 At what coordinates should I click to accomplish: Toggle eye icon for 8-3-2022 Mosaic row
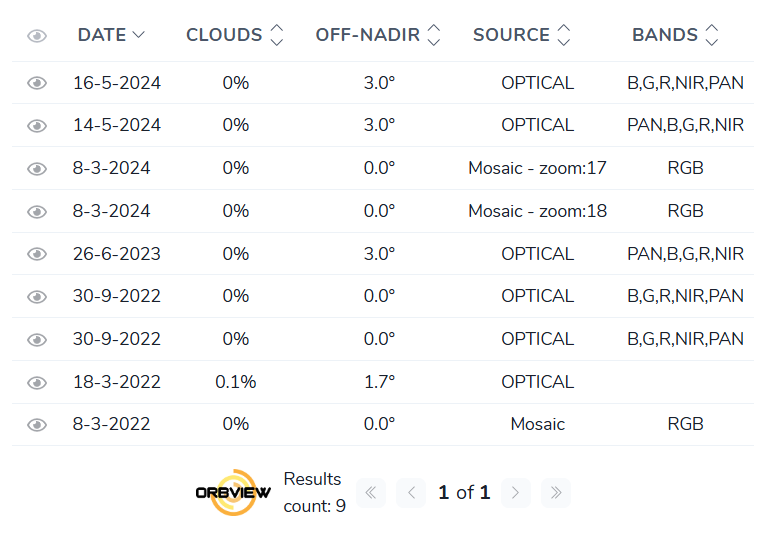pos(37,425)
